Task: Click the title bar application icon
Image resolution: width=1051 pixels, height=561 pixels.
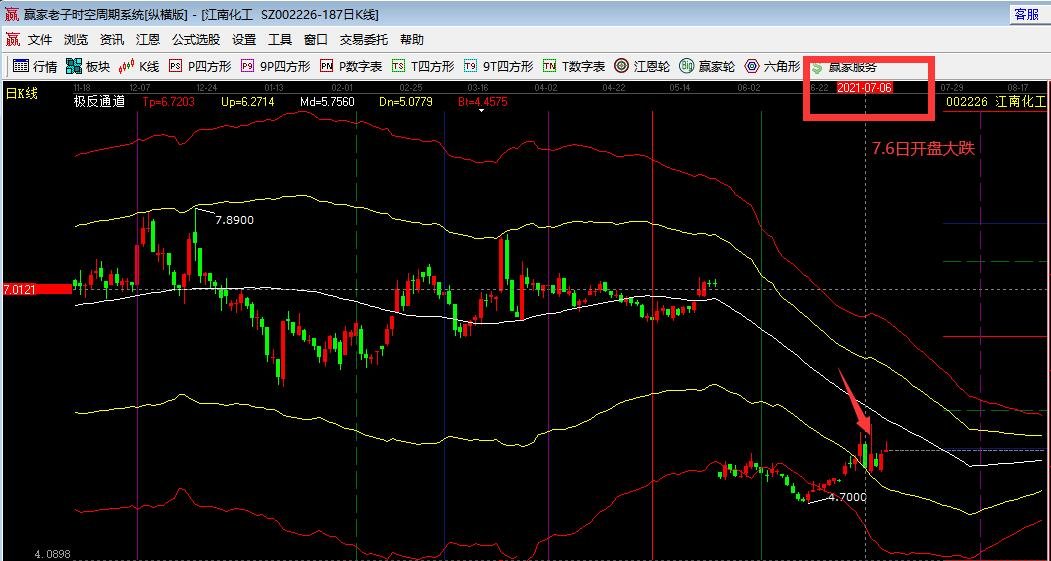Action: tap(12, 14)
